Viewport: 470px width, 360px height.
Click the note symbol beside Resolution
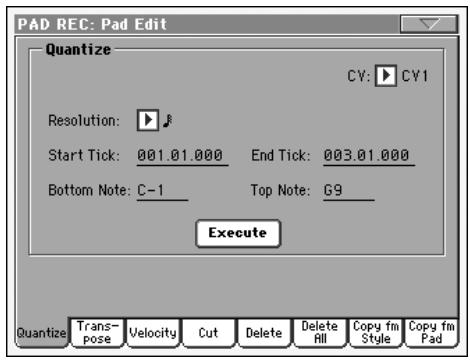pyautogui.click(x=168, y=121)
